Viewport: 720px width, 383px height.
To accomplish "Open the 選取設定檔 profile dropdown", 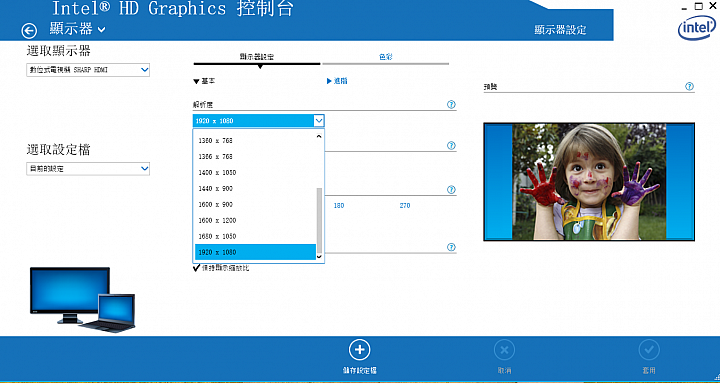I will point(88,169).
